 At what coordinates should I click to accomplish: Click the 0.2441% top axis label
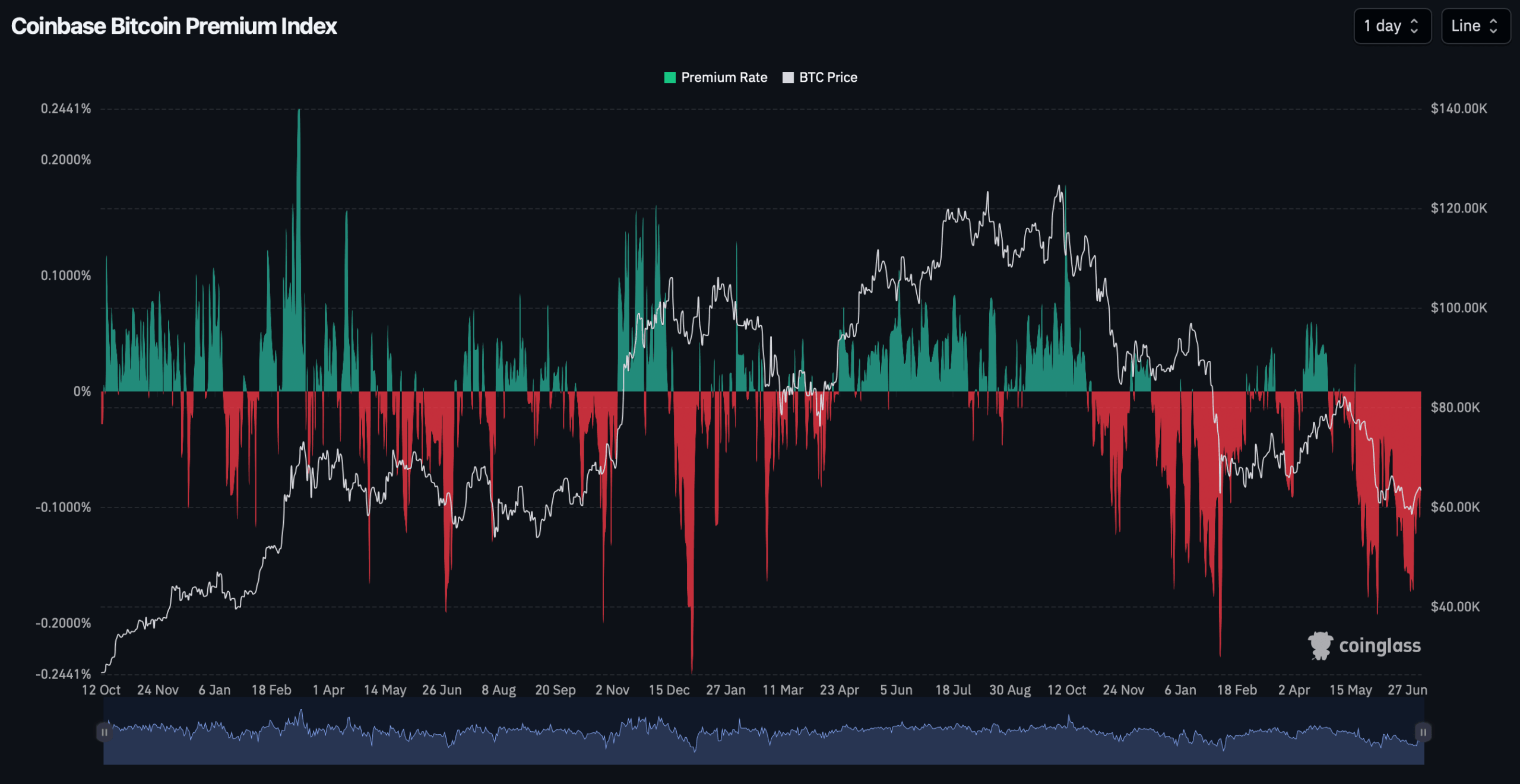point(66,109)
